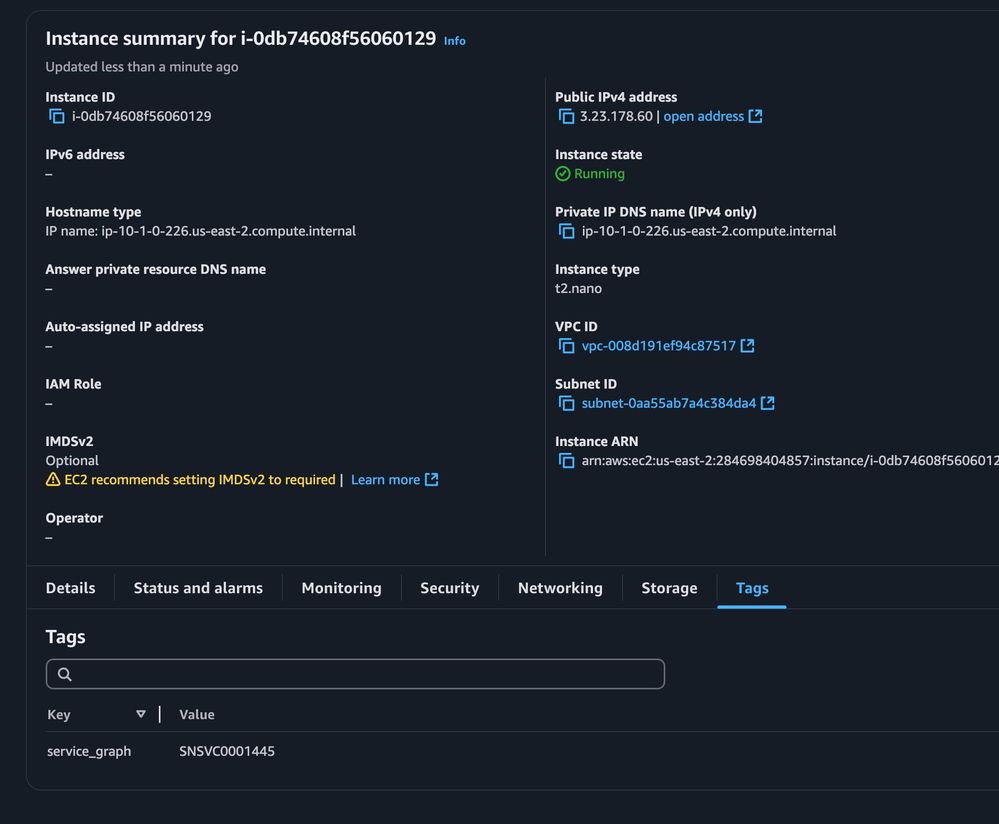Open the vpc-008d191ef94c87517 link
This screenshot has height=824, width=999.
pyautogui.click(x=660, y=346)
